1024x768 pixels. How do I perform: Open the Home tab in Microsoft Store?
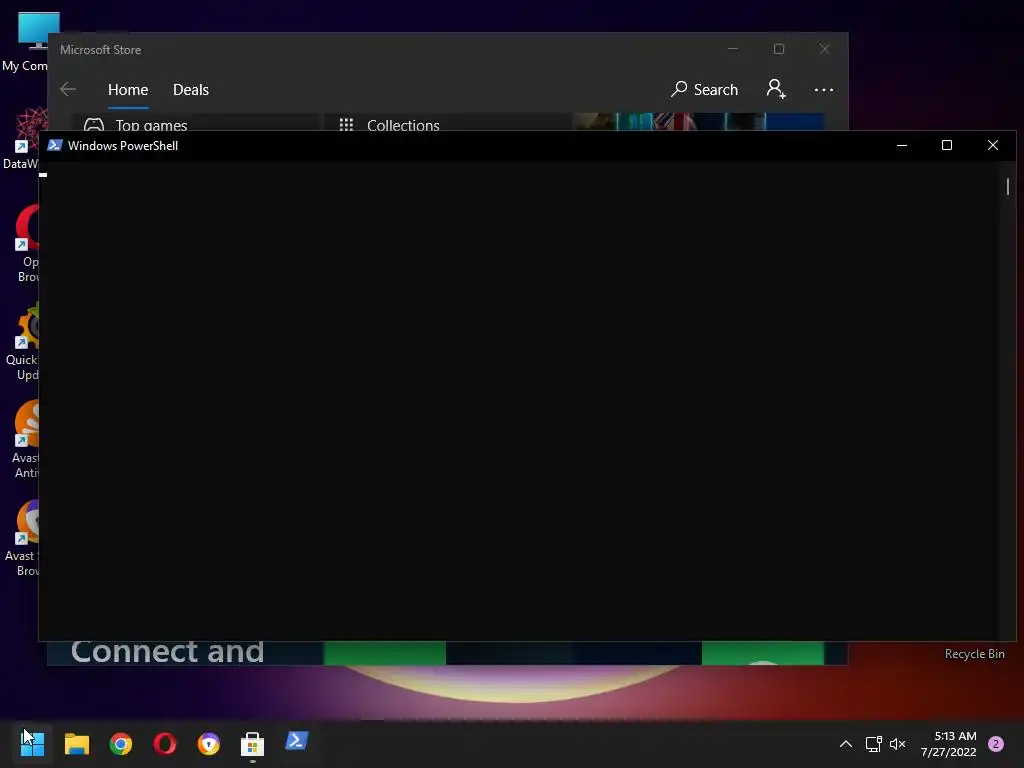[128, 89]
